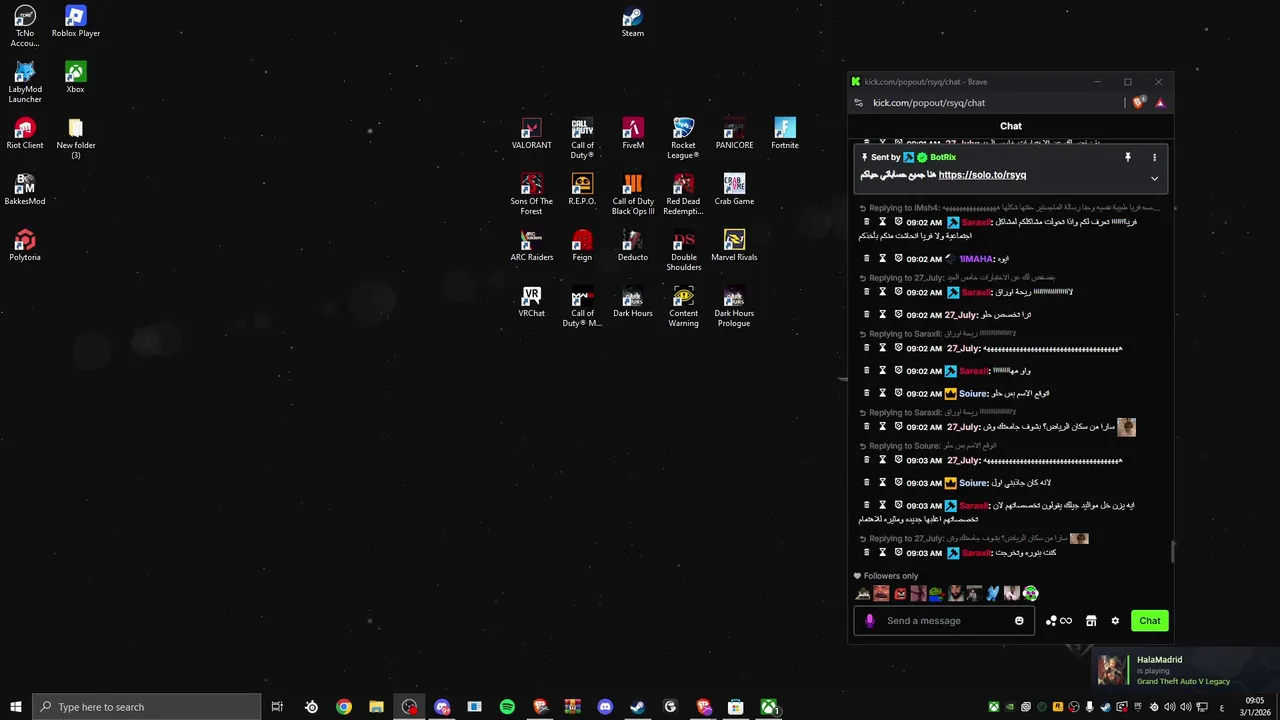Image resolution: width=1280 pixels, height=720 pixels.
Task: Open Task View on the taskbar
Action: coord(277,707)
